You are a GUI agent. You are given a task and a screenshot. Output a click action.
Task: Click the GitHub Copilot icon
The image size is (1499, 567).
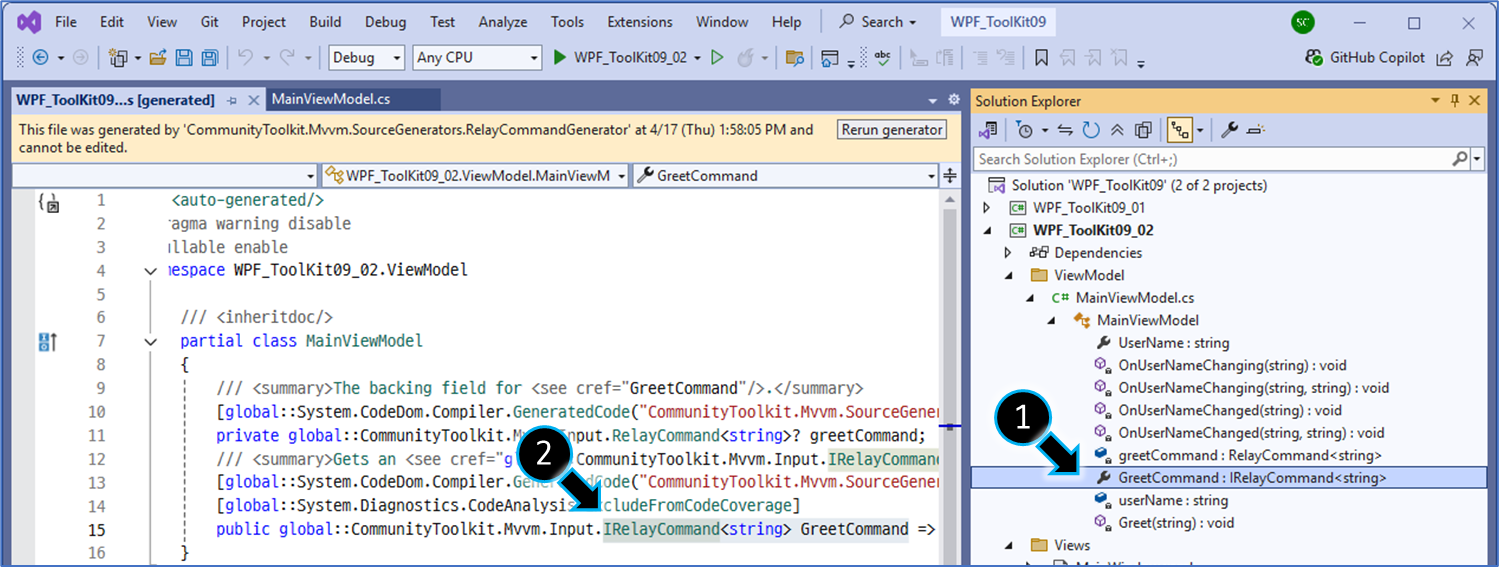(x=1315, y=58)
